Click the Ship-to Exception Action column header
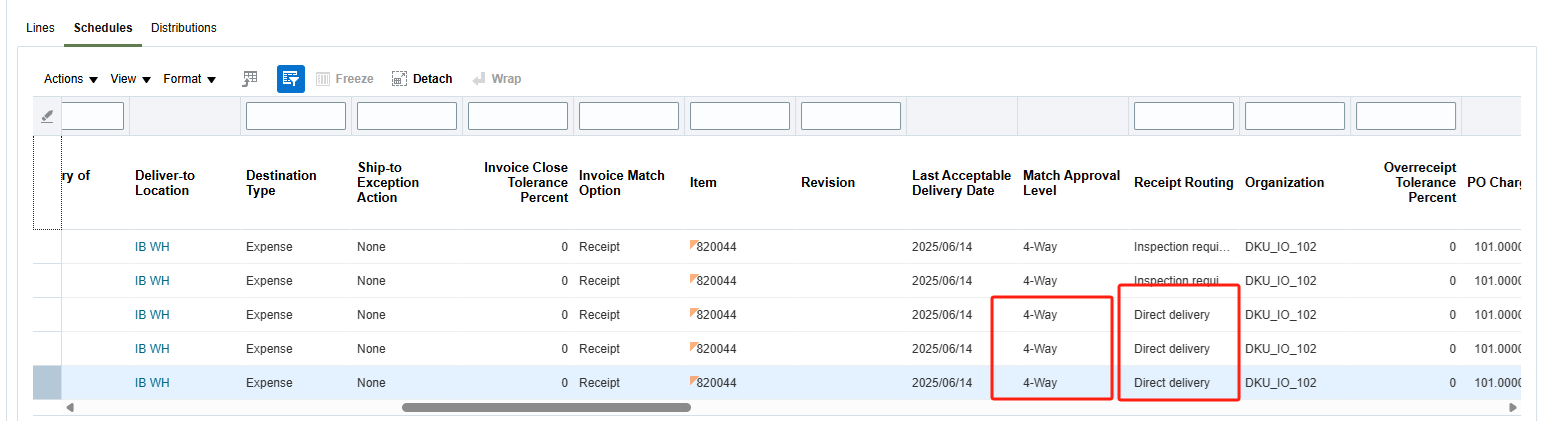 coord(388,182)
